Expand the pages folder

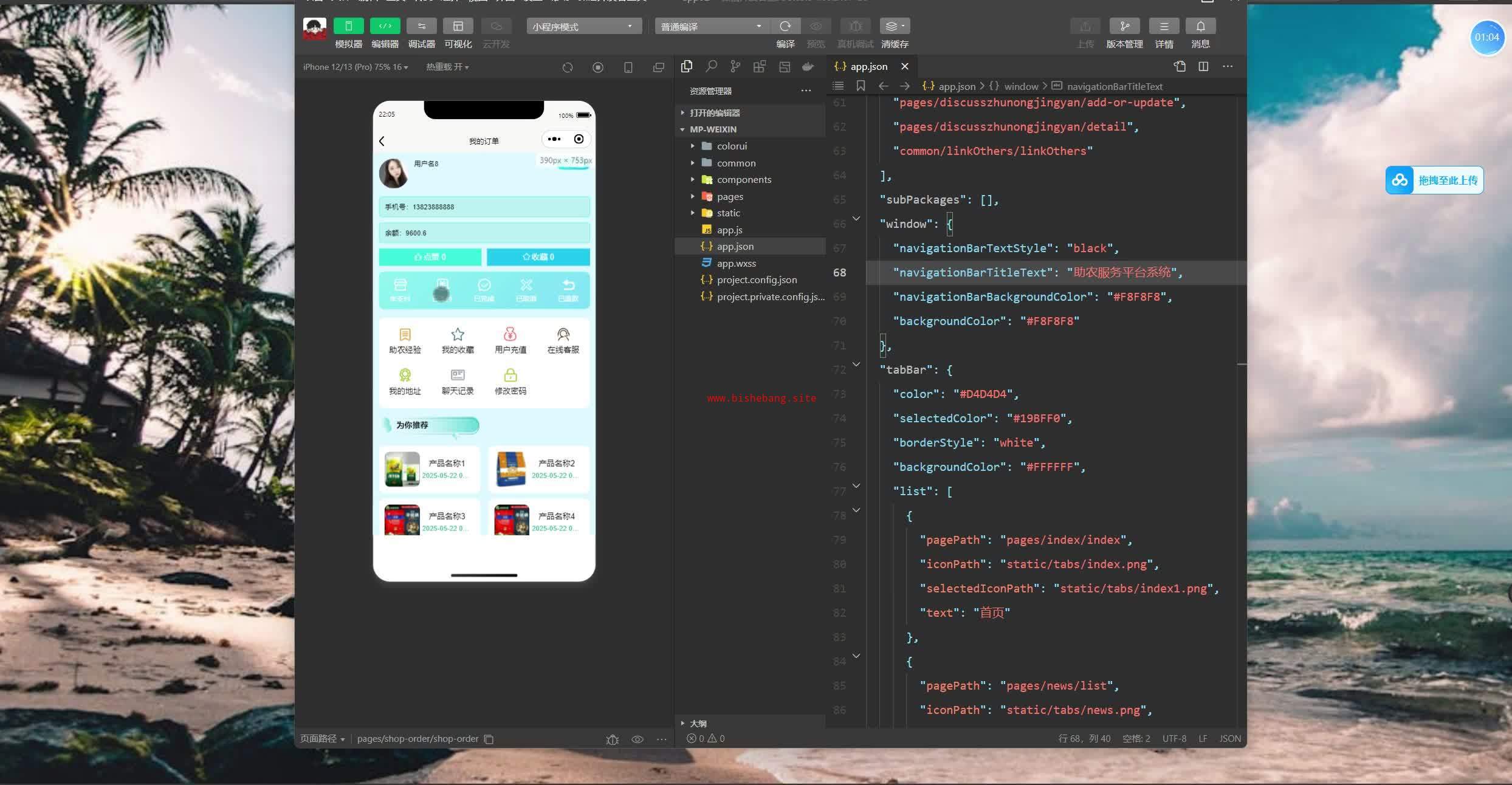pyautogui.click(x=729, y=196)
